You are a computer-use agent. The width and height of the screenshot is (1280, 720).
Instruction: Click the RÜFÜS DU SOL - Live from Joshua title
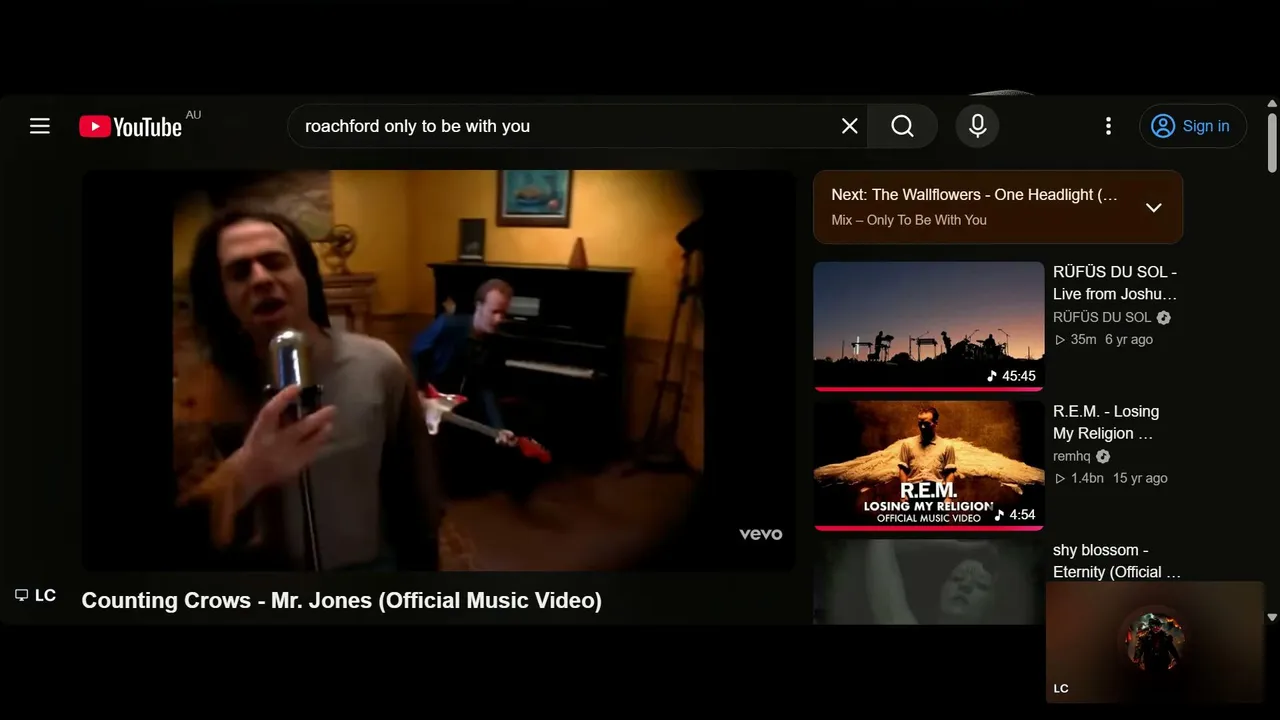coord(1116,283)
